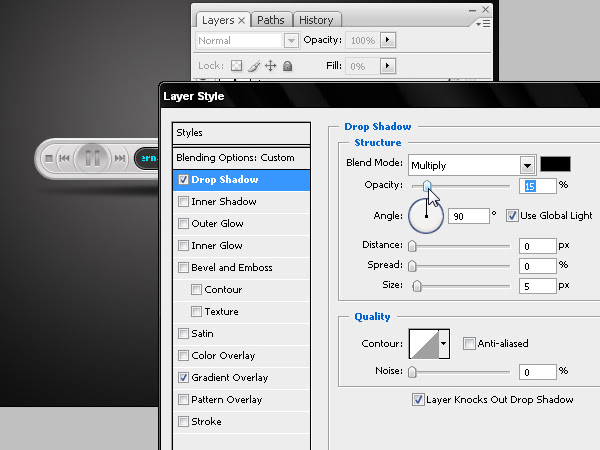Click the stop button on the player

pos(49,158)
